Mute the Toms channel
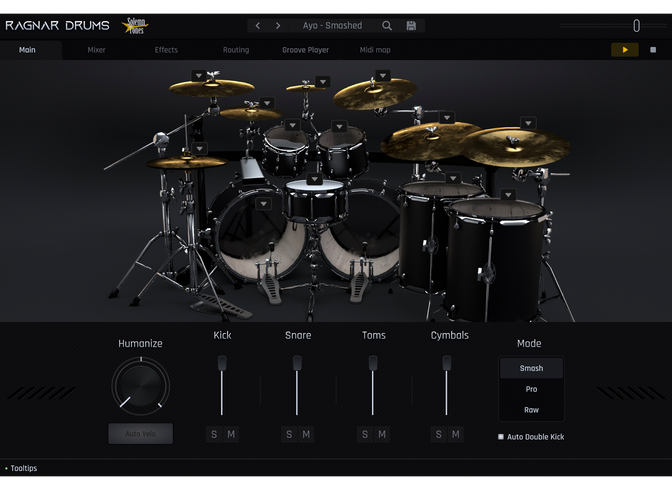This screenshot has width=672, height=490. coord(382,434)
